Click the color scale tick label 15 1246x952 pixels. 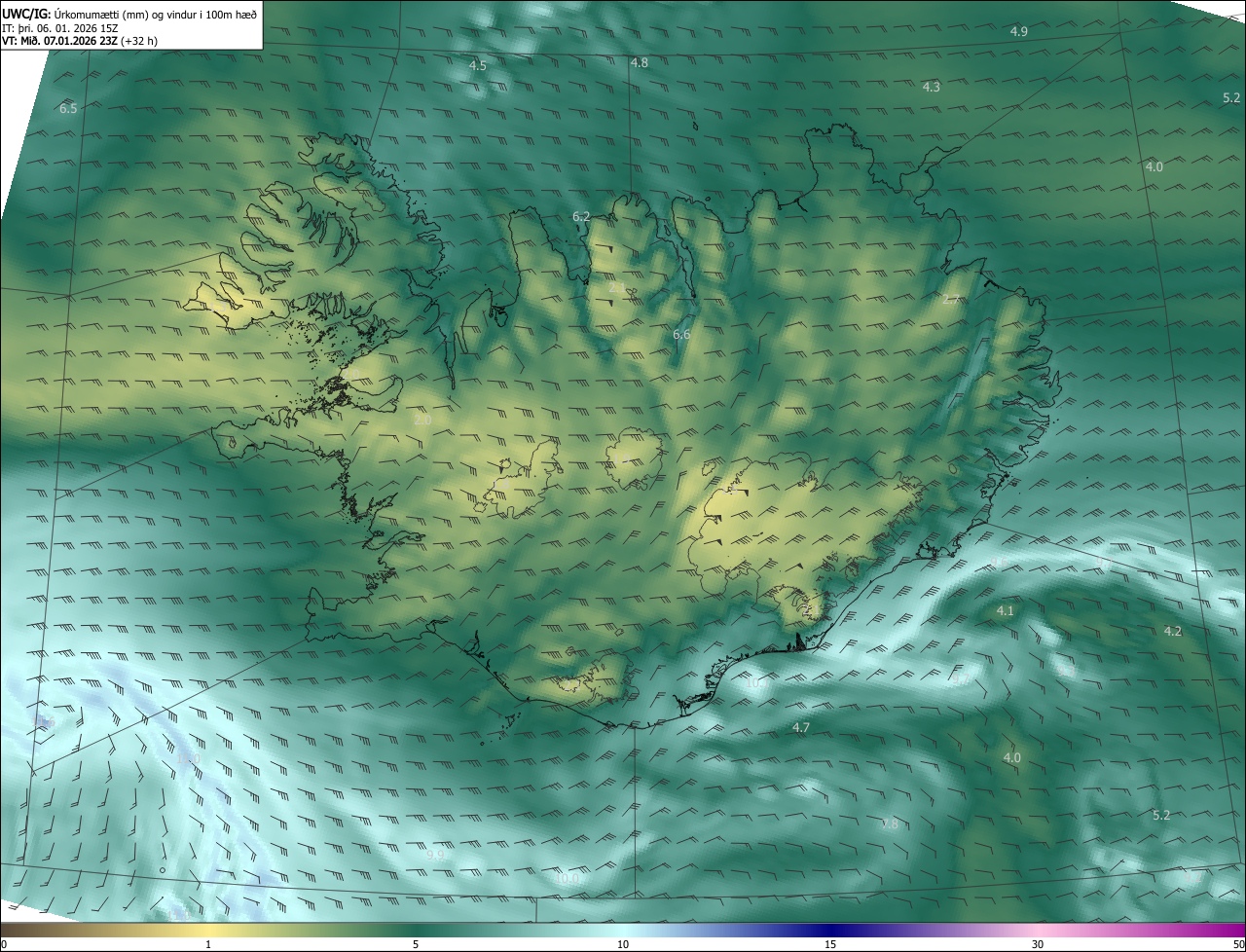[830, 944]
